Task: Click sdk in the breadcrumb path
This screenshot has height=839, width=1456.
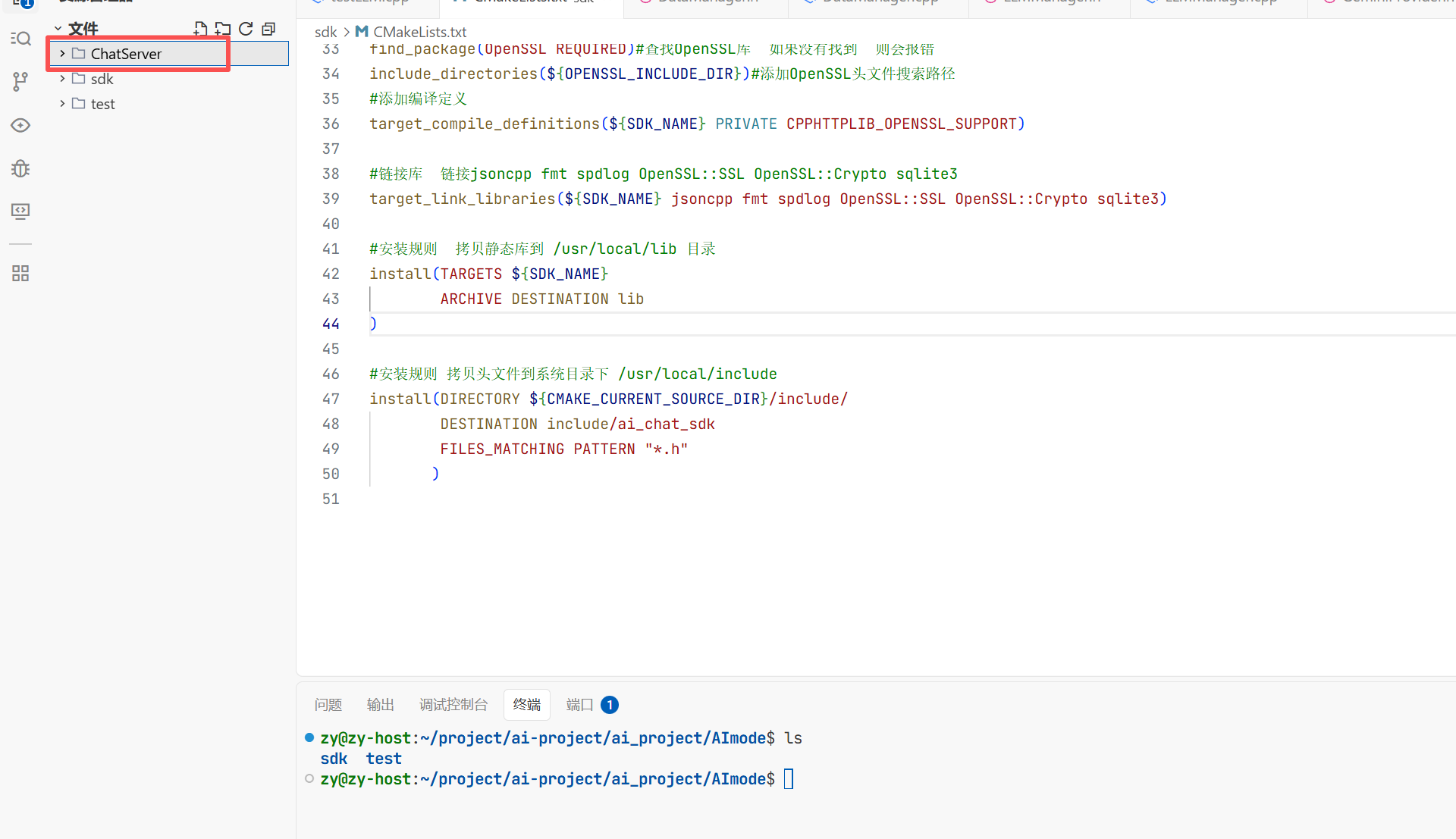Action: point(325,32)
